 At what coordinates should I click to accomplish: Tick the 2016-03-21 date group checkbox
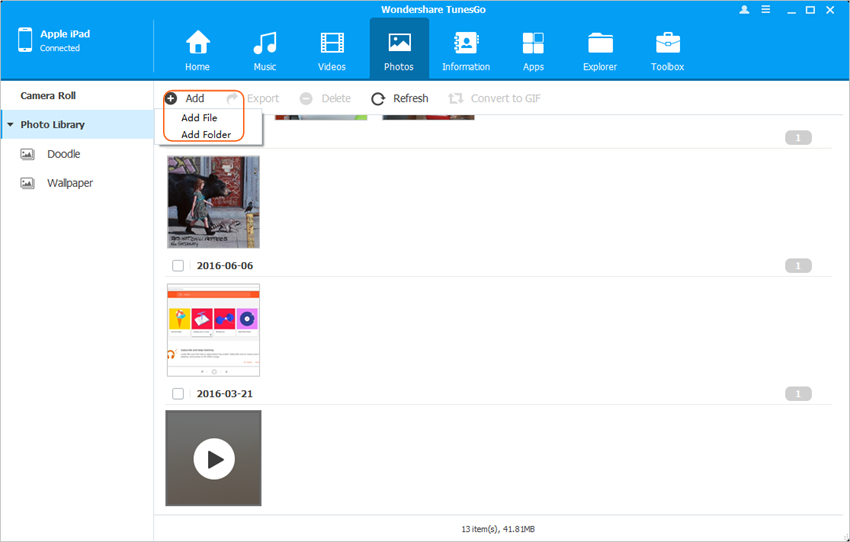178,394
